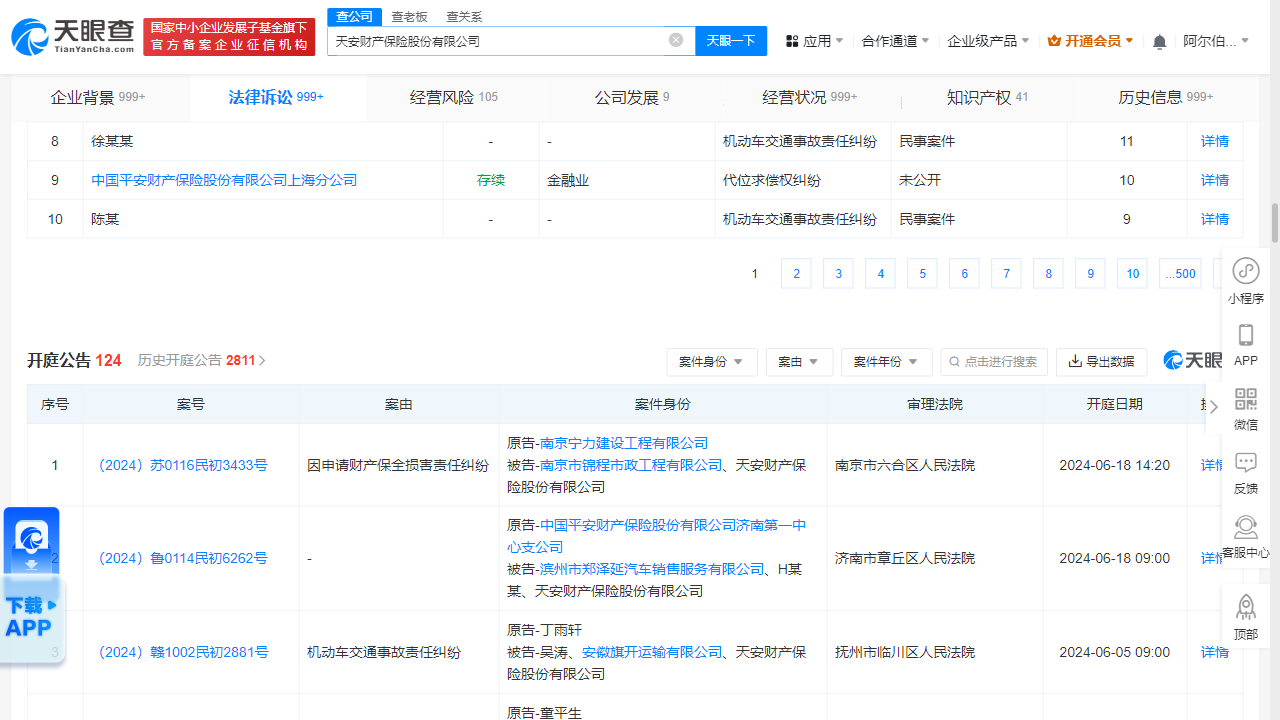Open case (2024)苏0116民初3433号
The width and height of the screenshot is (1280, 720).
pyautogui.click(x=183, y=465)
